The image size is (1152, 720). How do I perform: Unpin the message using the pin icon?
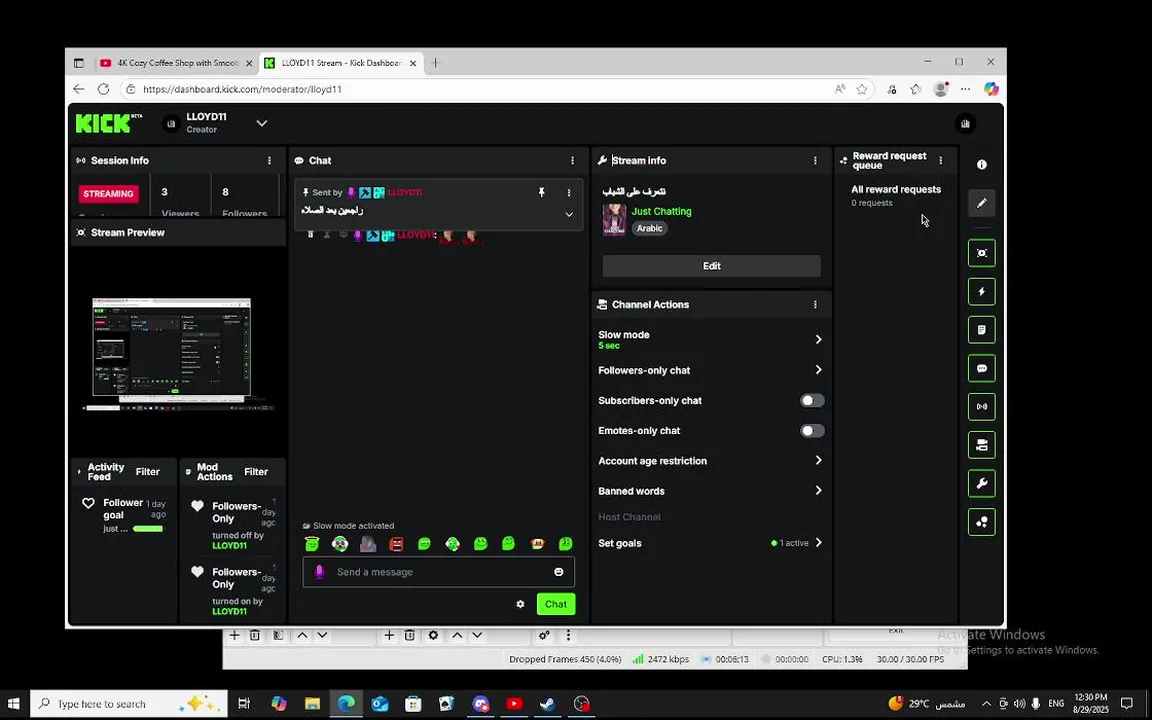click(541, 192)
